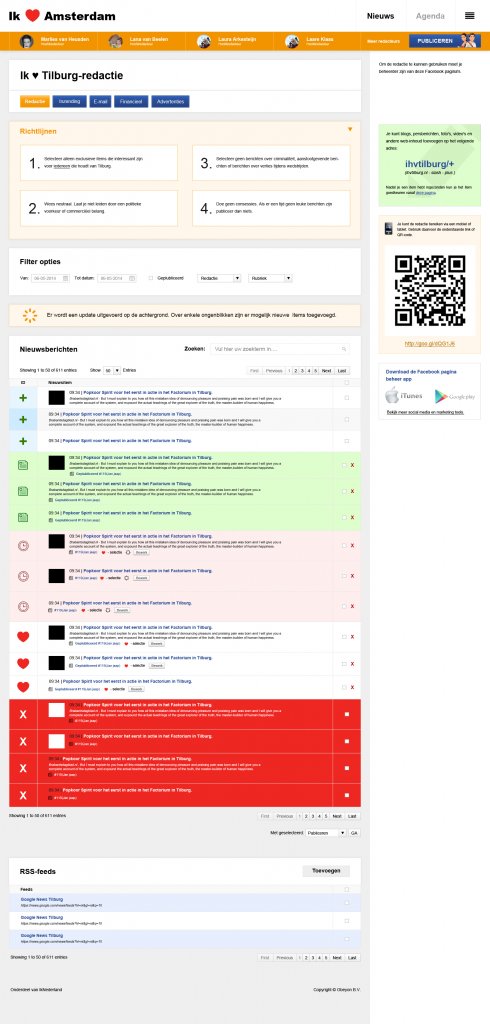Viewport: 490px width, 1024px height.
Task: Open the Rubriek filter dropdown
Action: pos(270,278)
